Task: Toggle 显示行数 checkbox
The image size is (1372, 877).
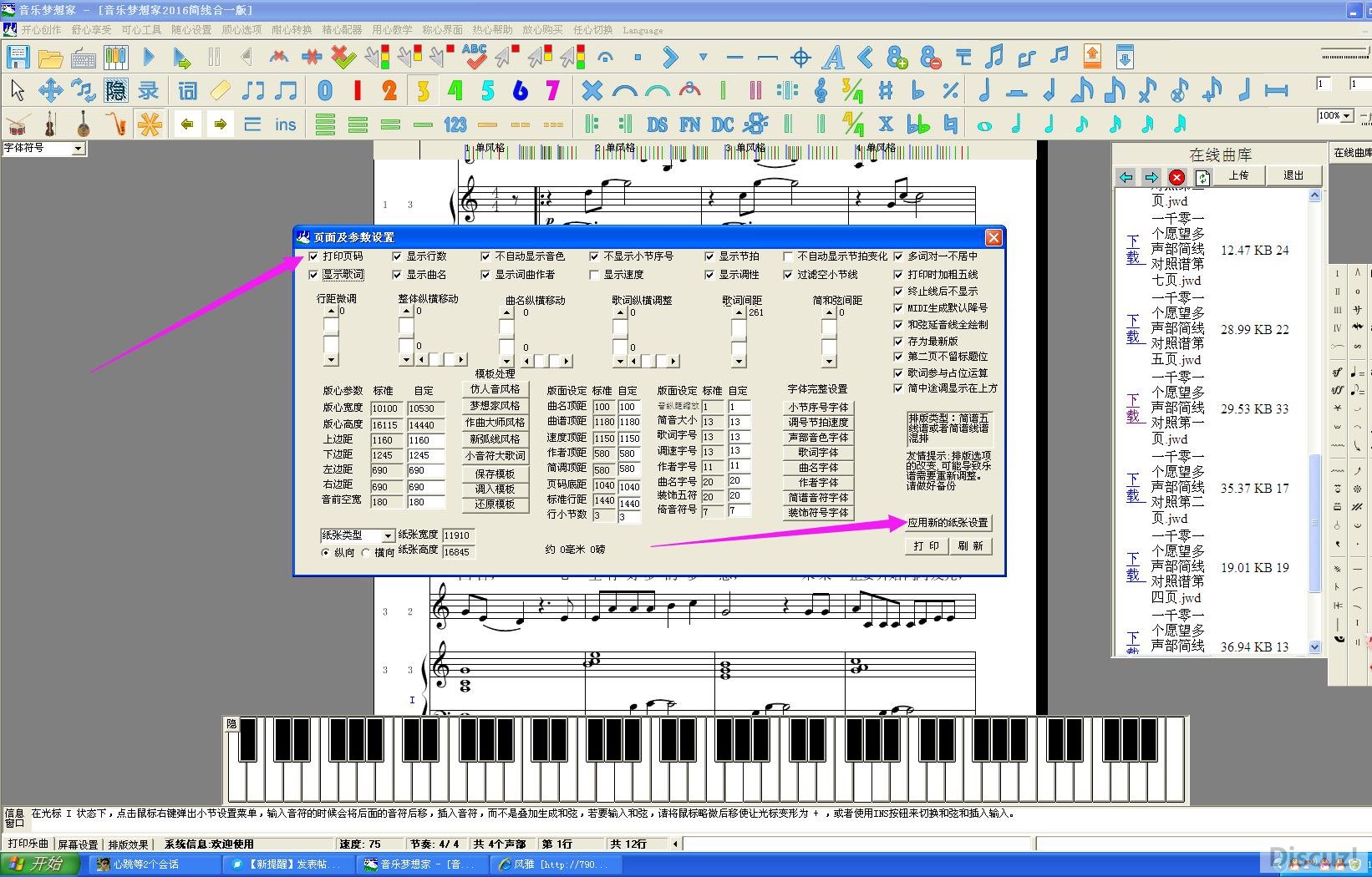Action: [397, 256]
